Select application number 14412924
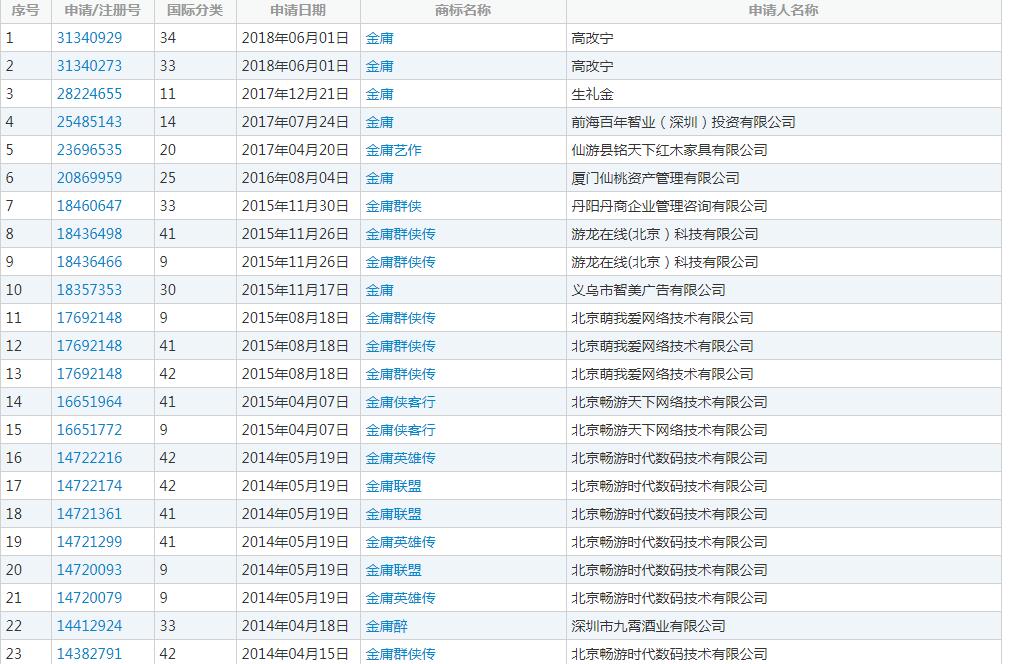Image resolution: width=1012 pixels, height=664 pixels. 89,626
